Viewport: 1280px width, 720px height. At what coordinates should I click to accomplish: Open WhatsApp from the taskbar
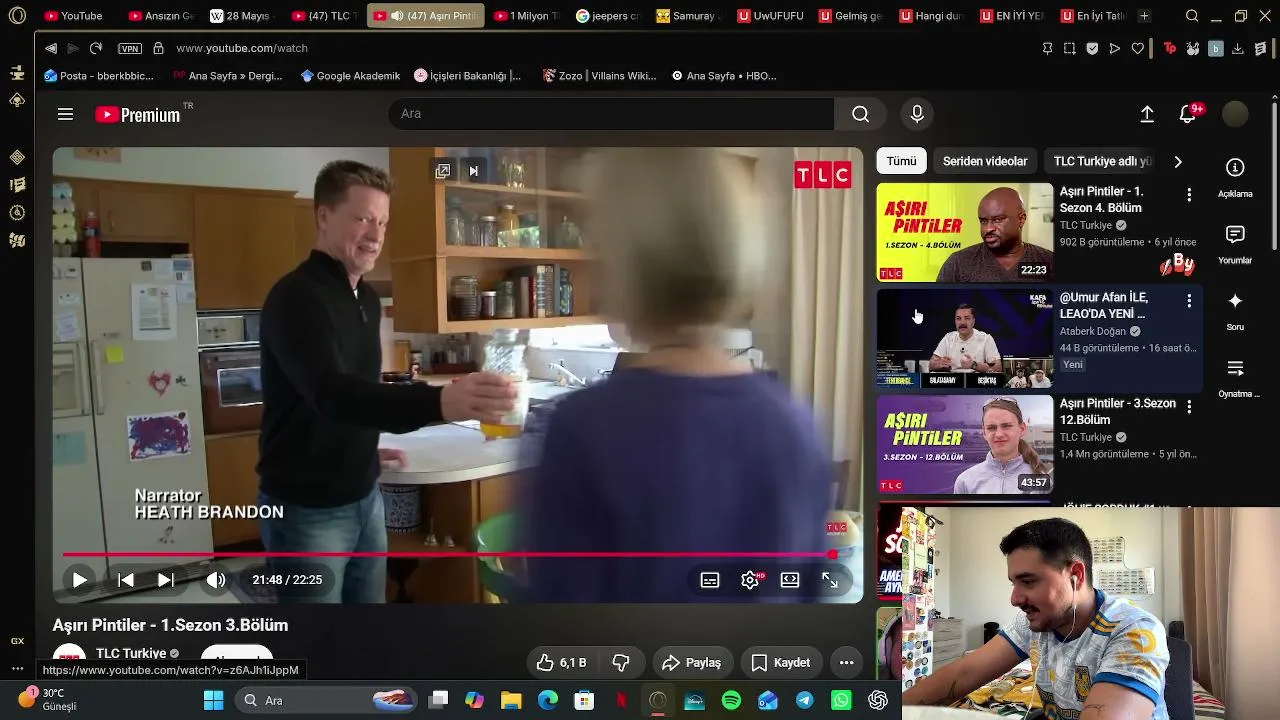click(x=841, y=700)
